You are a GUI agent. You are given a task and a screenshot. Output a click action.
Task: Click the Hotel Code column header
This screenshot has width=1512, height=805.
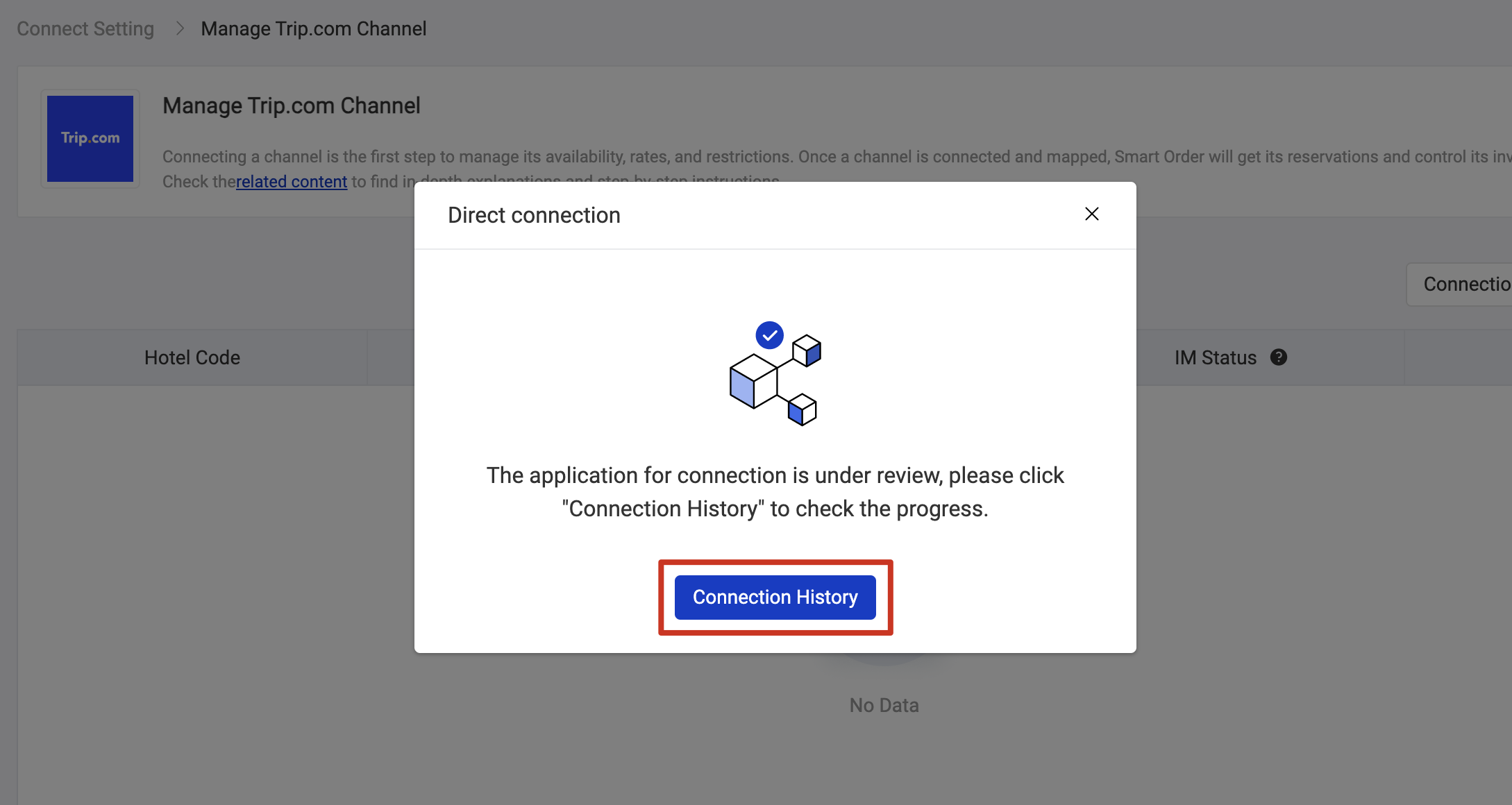point(192,357)
